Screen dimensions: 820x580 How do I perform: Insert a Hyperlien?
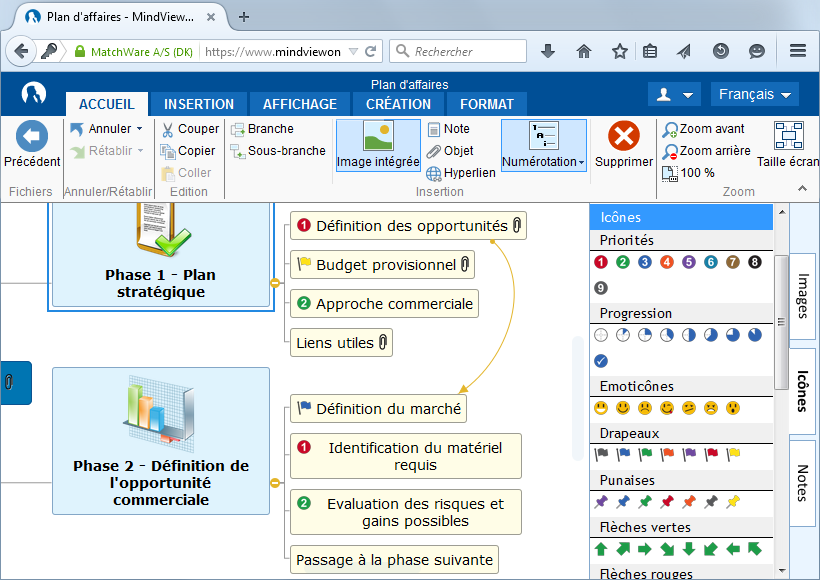(x=461, y=173)
